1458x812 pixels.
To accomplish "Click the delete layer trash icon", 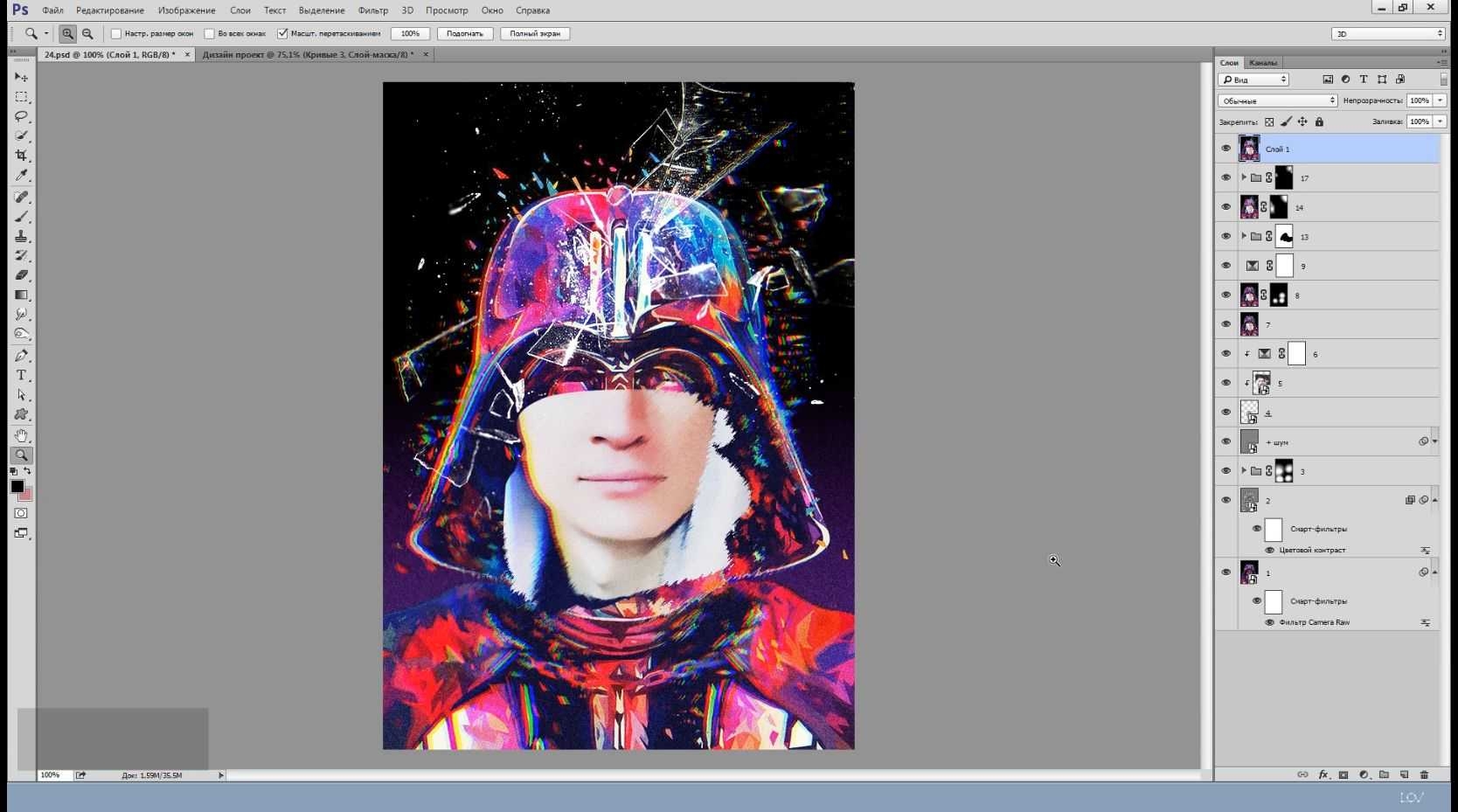I will click(1424, 774).
